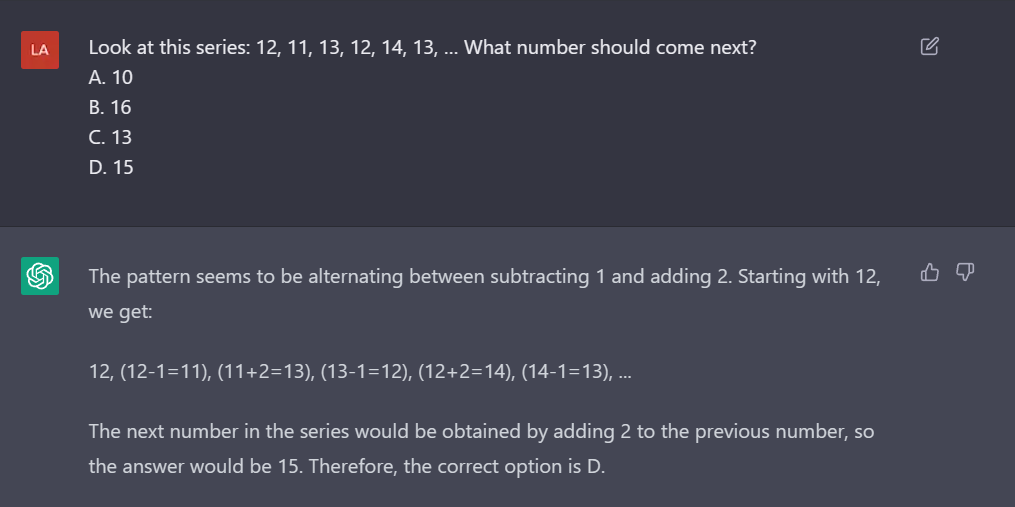The image size is (1015, 507).
Task: Click answer option A. 10
Action: click(x=111, y=77)
